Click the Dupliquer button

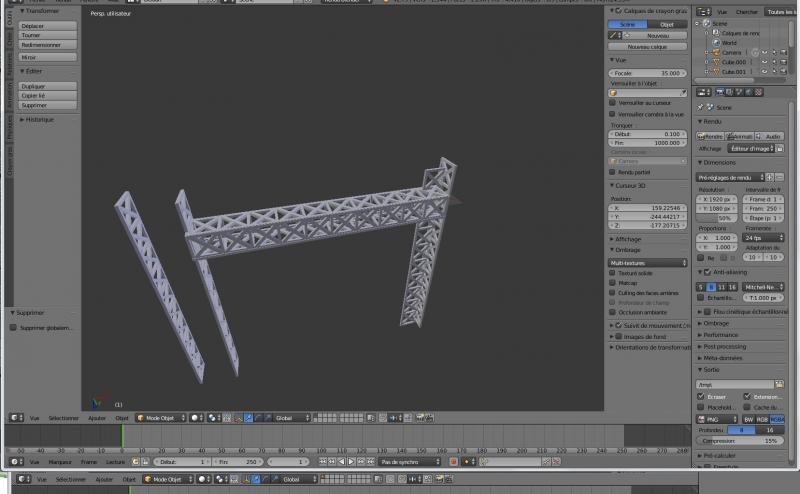click(33, 87)
